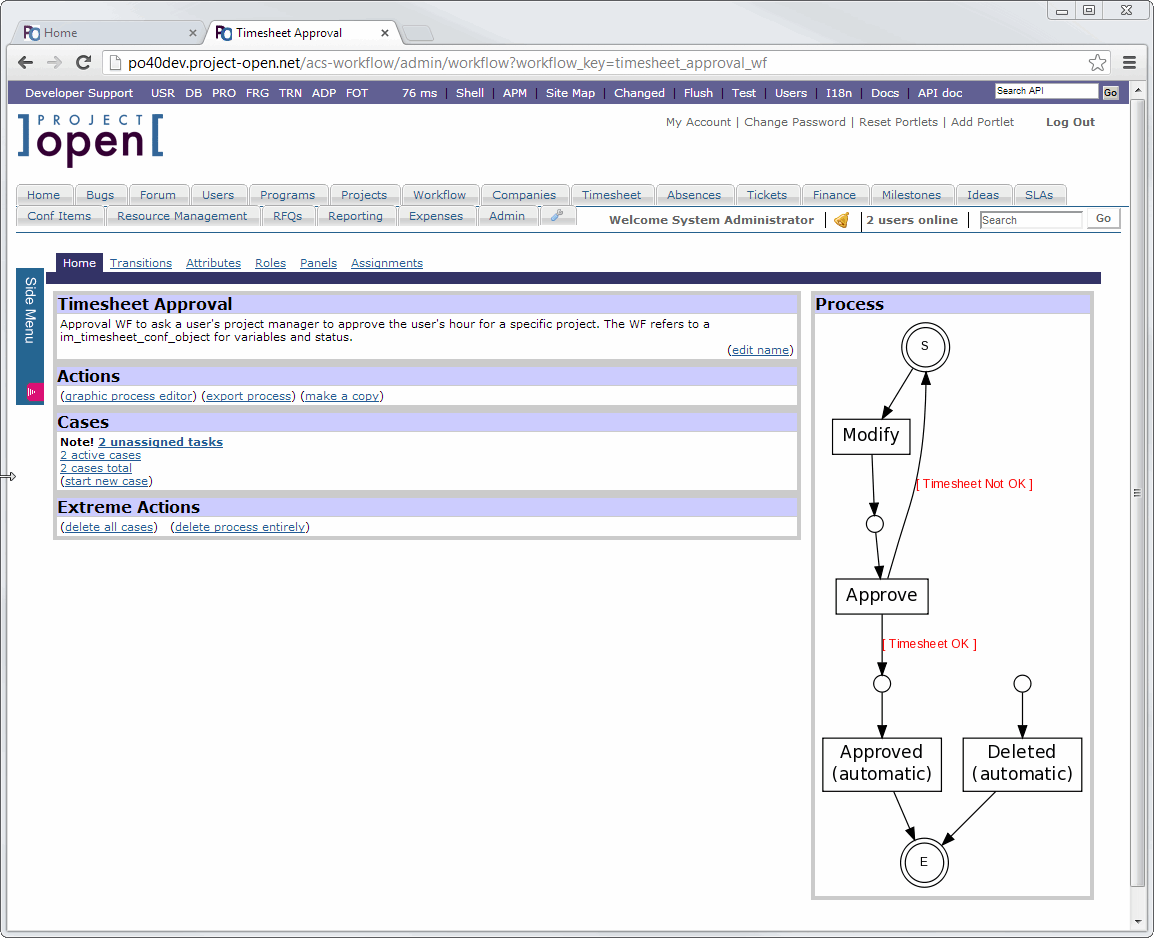Open the Chrome hamburger menu

pos(1130,63)
